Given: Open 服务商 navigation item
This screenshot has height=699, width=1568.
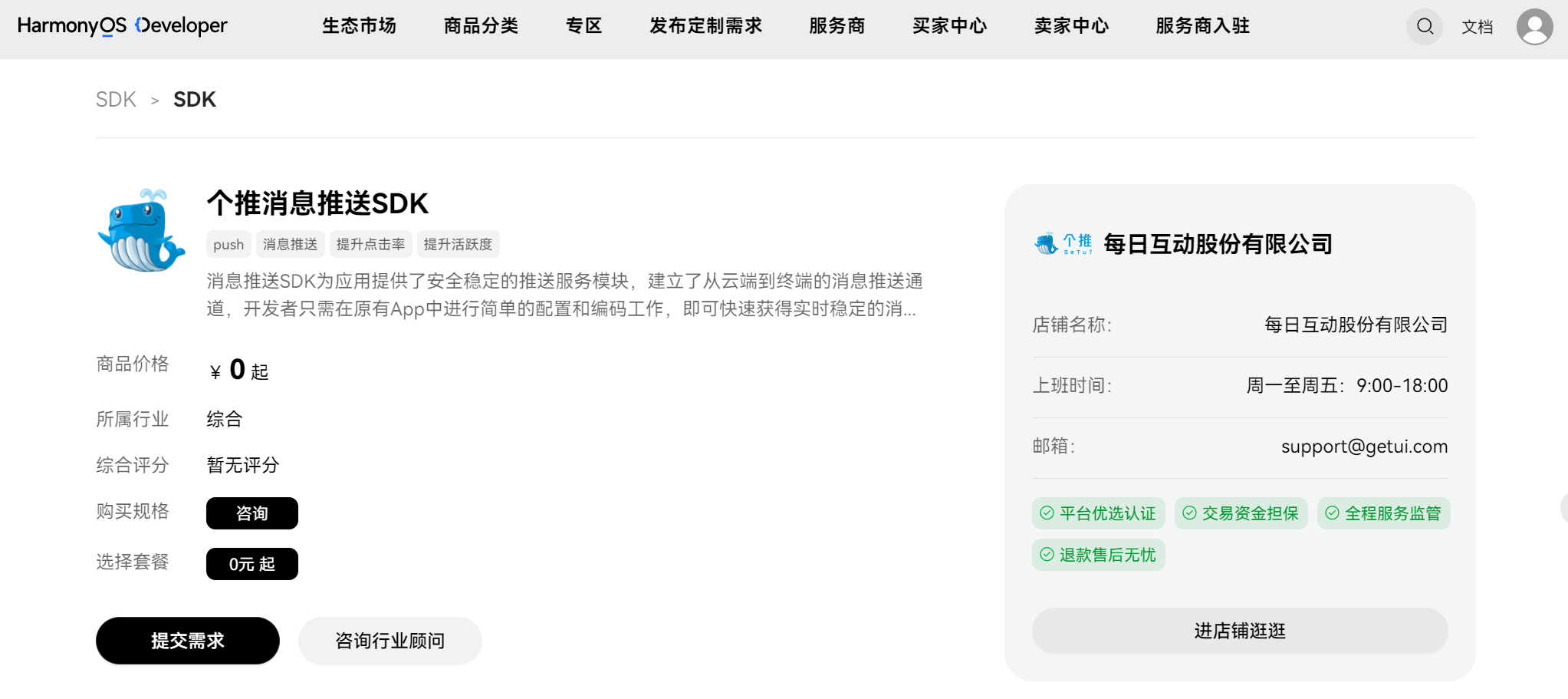Looking at the screenshot, I should [x=837, y=26].
